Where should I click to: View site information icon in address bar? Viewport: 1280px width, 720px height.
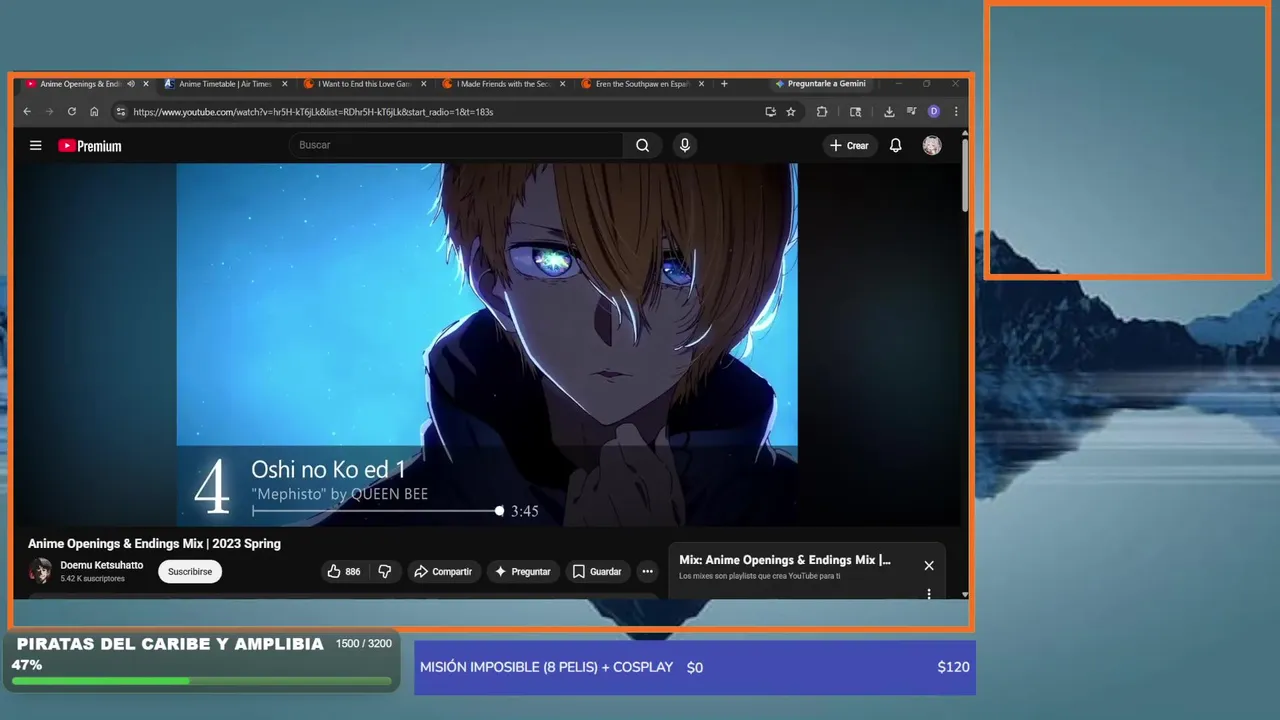(x=121, y=112)
